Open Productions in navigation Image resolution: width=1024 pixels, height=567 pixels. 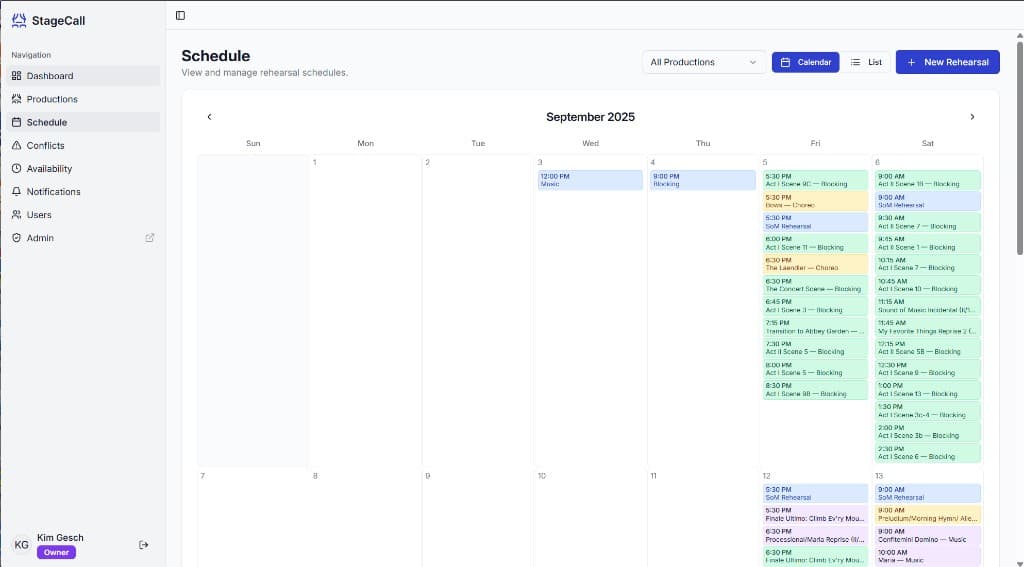[83, 99]
